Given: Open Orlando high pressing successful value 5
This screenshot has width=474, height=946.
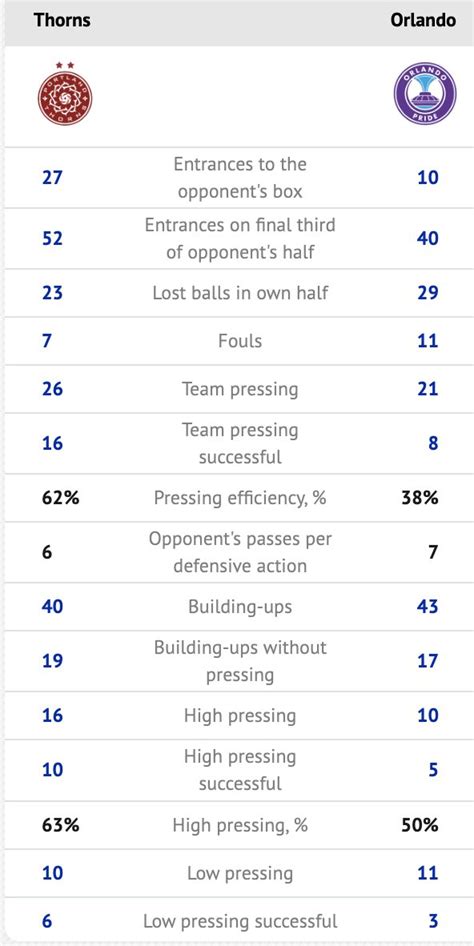Looking at the screenshot, I should 433,770.
